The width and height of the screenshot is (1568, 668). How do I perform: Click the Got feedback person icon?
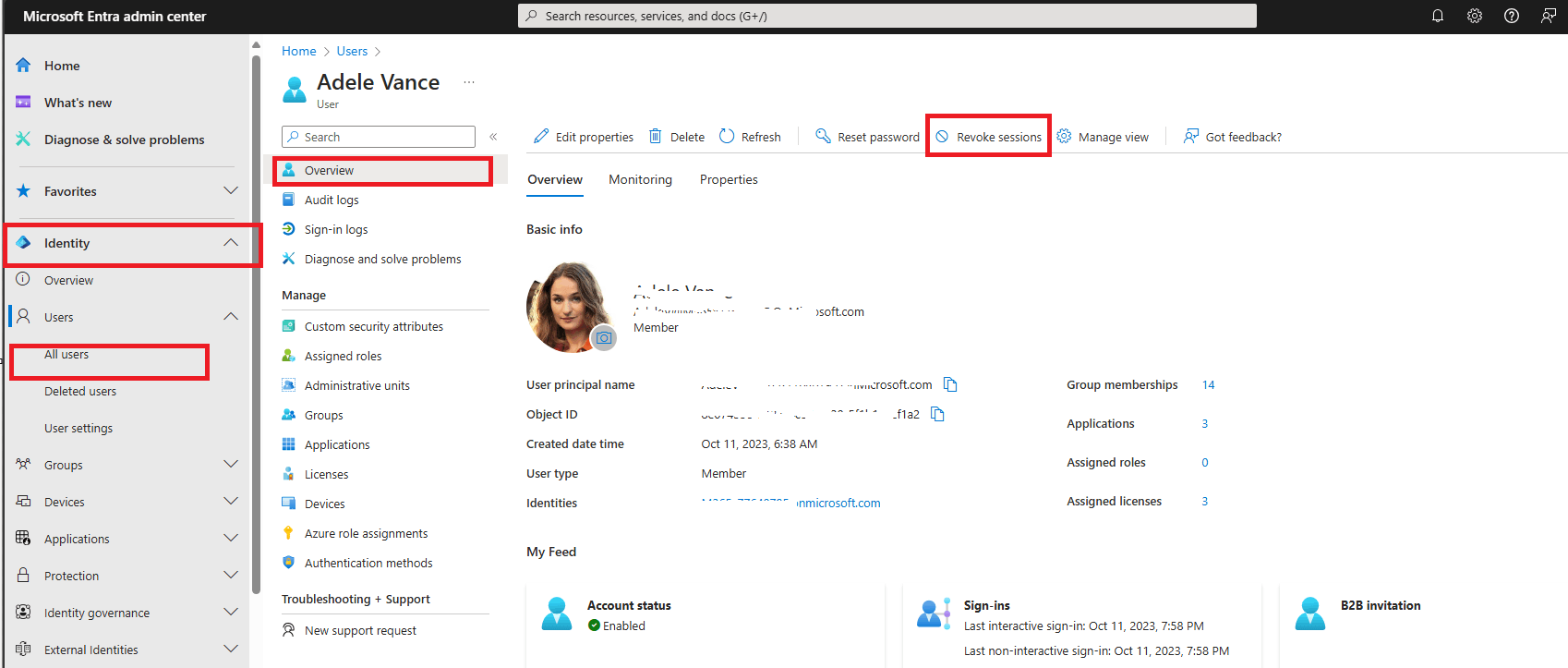tap(1191, 136)
